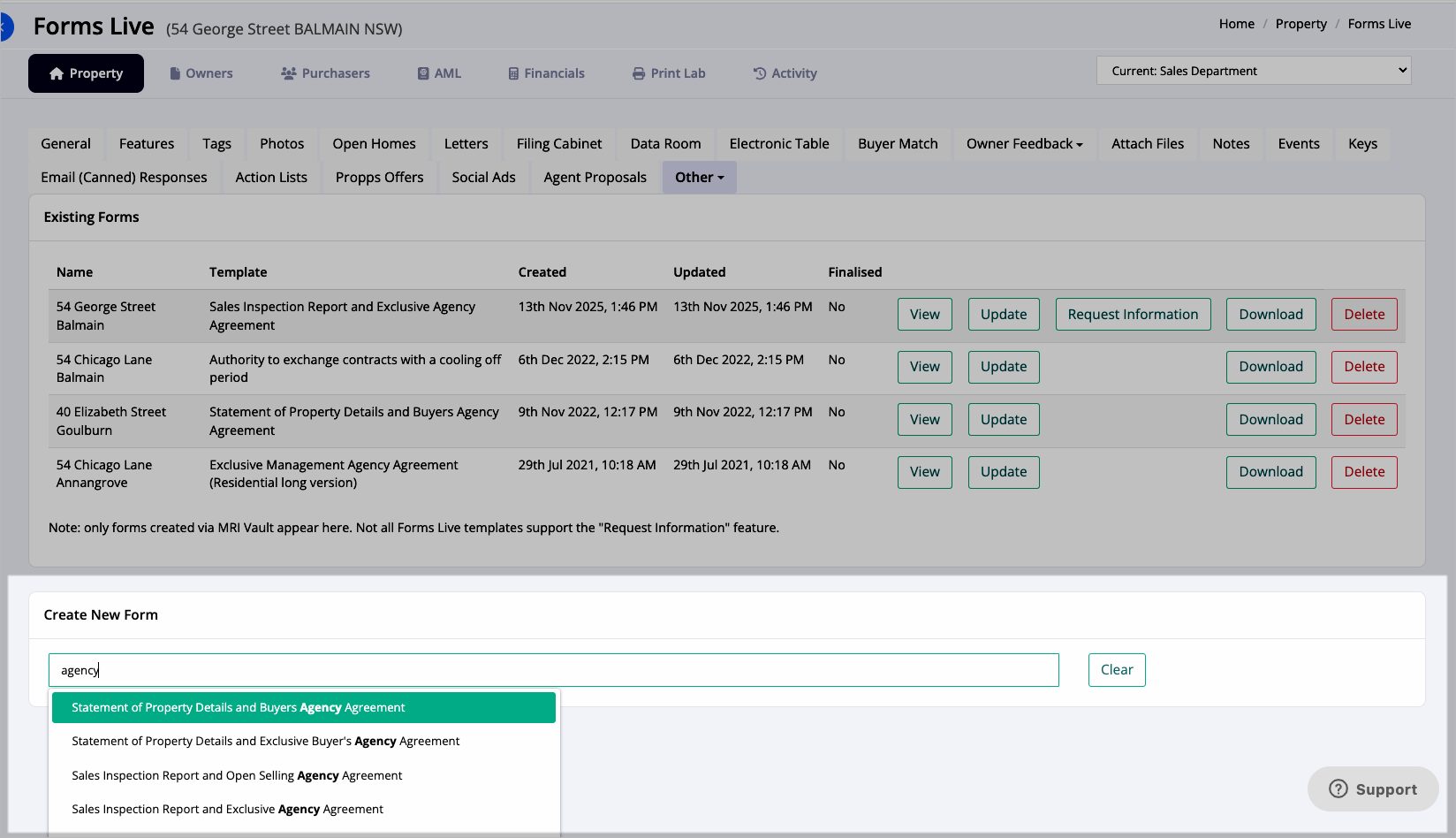The width and height of the screenshot is (1456, 838).
Task: Switch to the Letters sub-tab
Action: coord(466,144)
